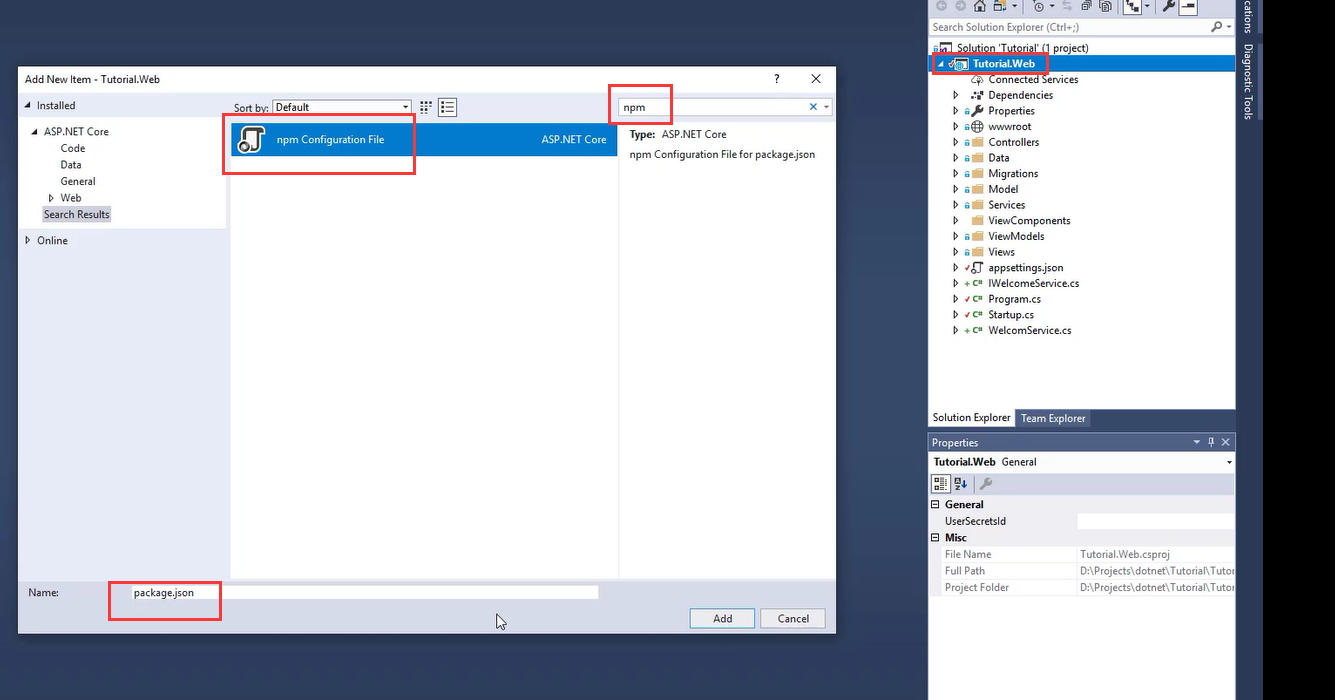Switch to the Team Explorer tab
1335x700 pixels.
(1053, 418)
